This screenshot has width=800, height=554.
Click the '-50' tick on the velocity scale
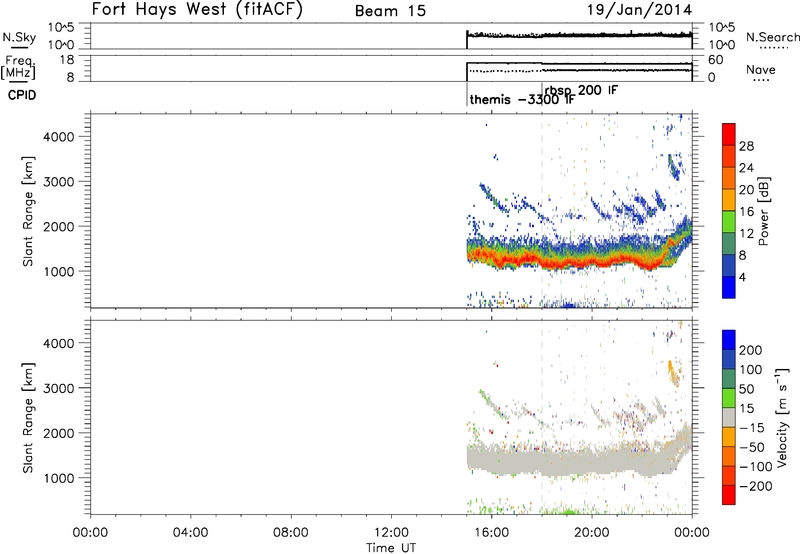click(752, 447)
